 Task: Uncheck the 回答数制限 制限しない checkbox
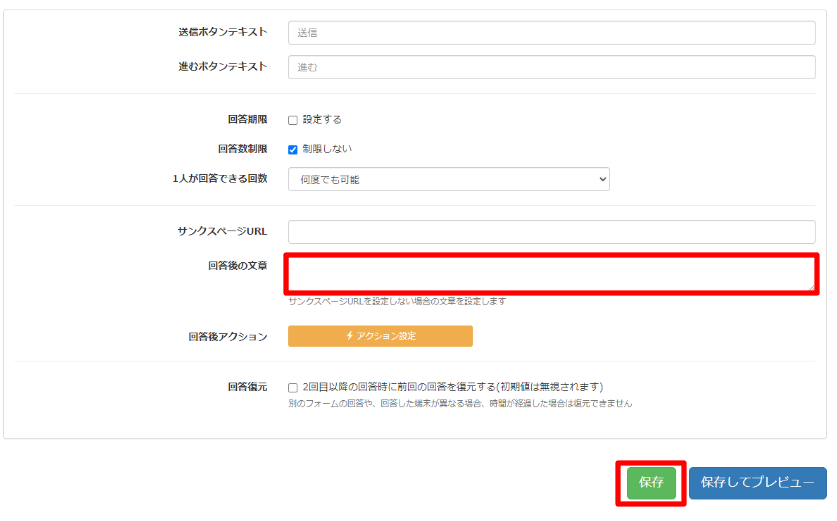pyautogui.click(x=293, y=149)
